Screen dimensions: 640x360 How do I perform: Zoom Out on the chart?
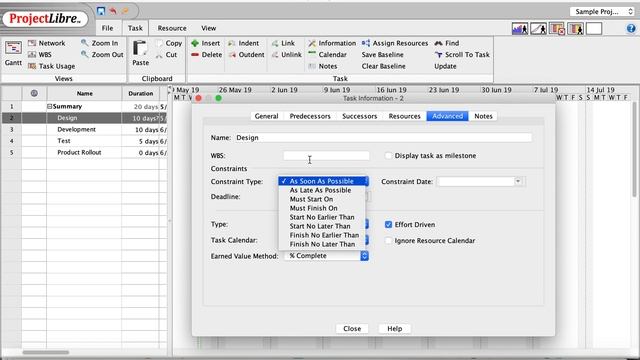point(102,54)
